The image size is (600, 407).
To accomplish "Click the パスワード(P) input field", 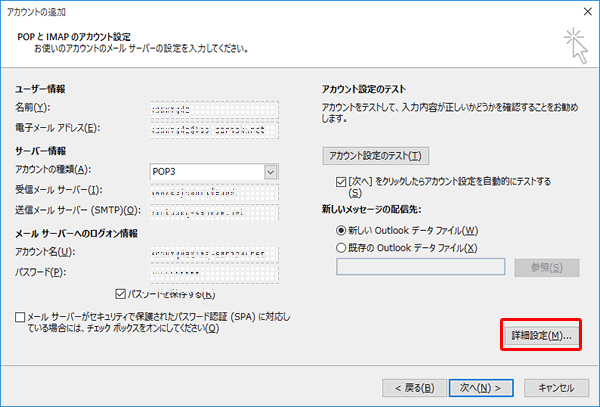I will pos(214,274).
